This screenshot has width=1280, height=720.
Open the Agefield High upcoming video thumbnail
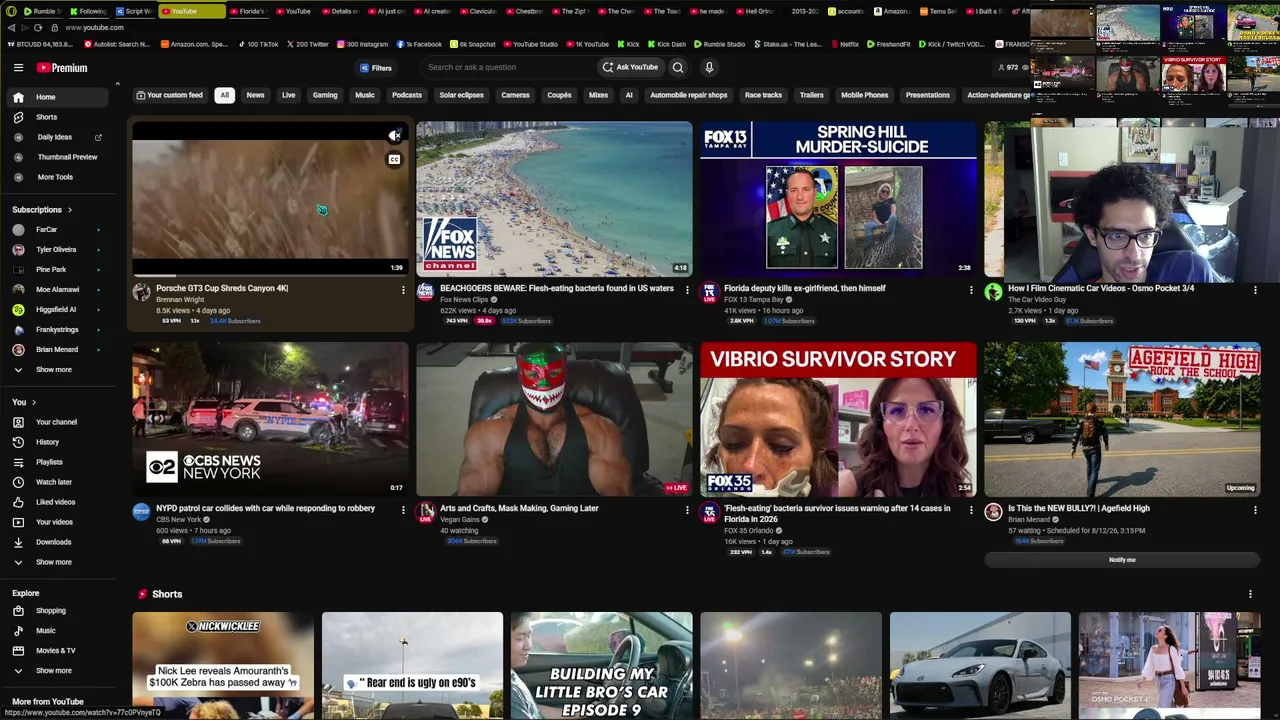(1122, 420)
